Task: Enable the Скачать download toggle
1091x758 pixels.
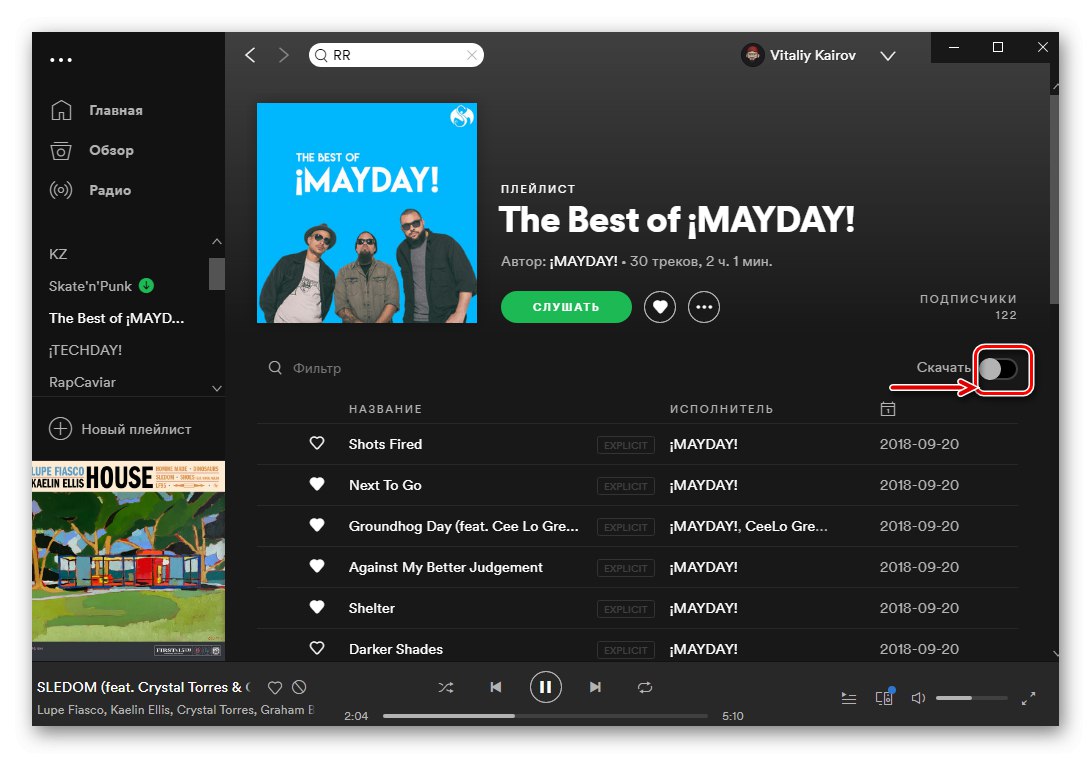Action: [x=1001, y=370]
